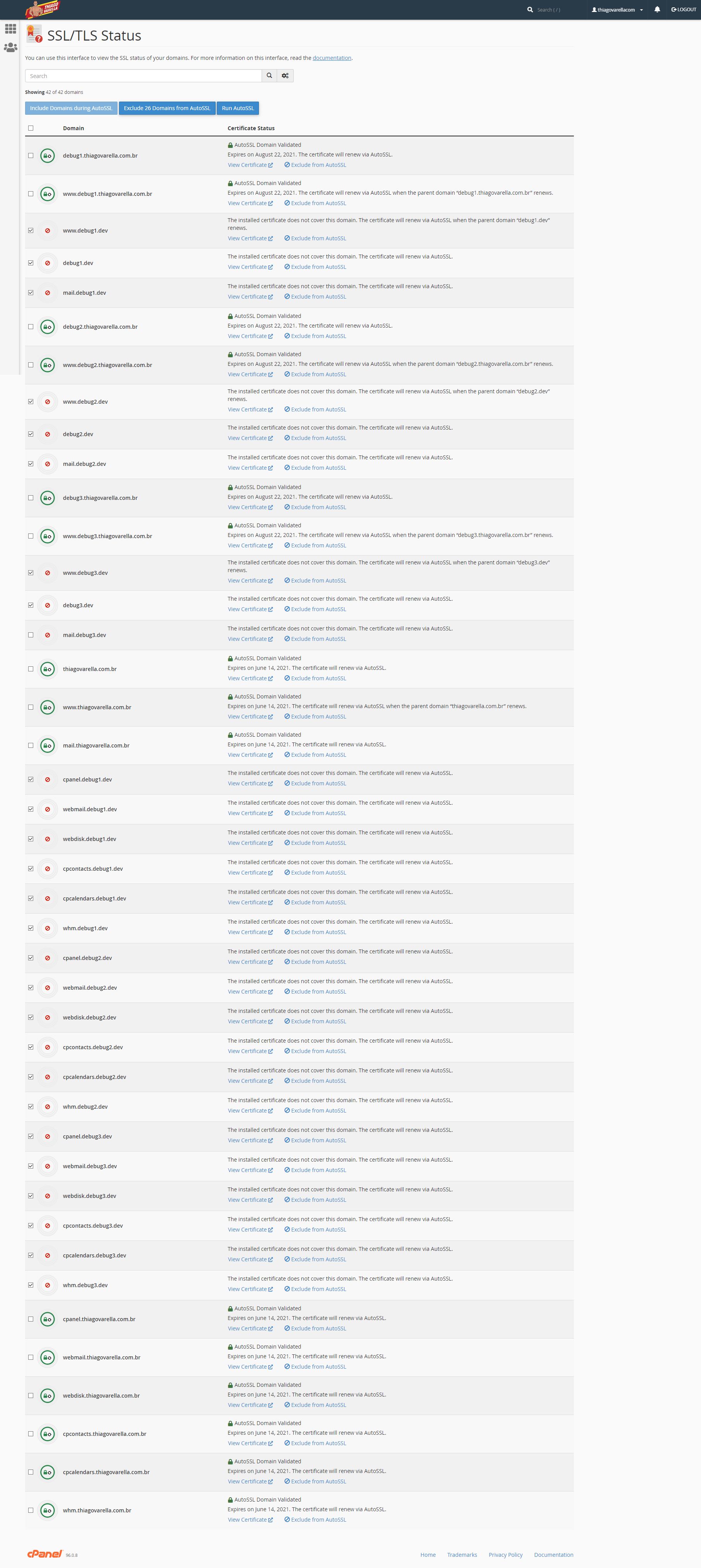This screenshot has width=701, height=1568.
Task: Click the Thiago Varella logo
Action: point(43,9)
